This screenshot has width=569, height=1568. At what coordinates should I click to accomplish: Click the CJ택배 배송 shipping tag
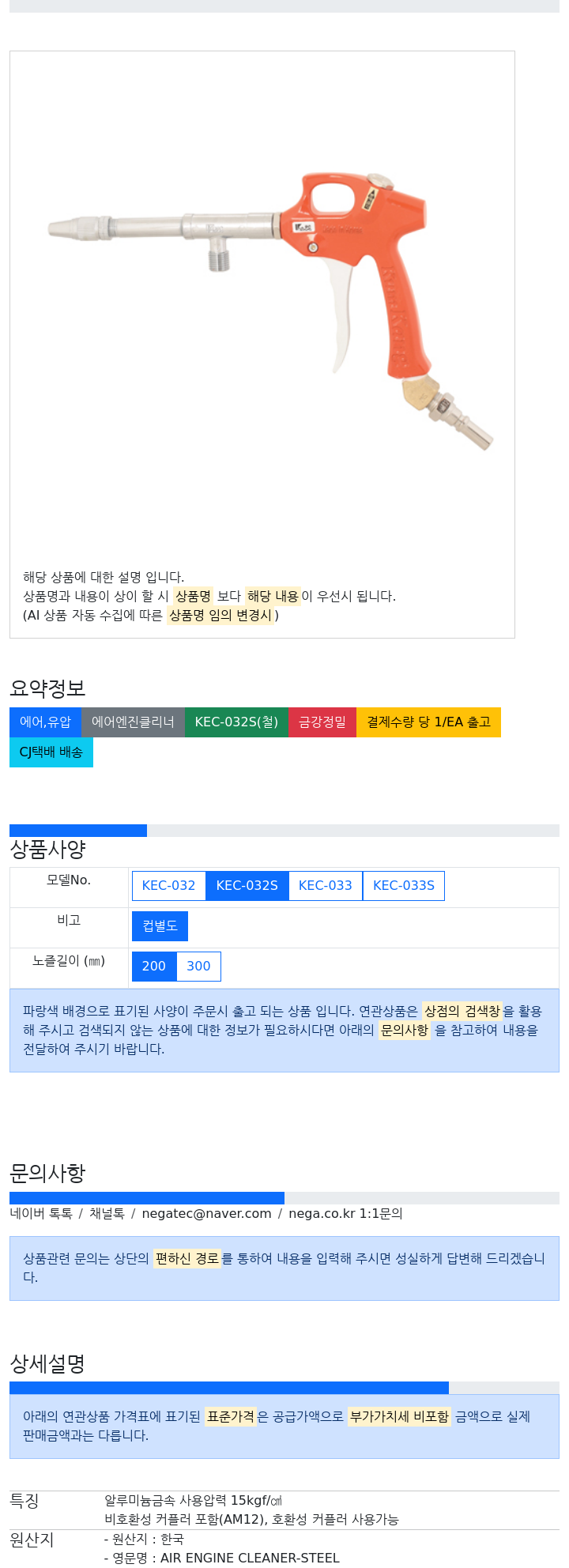51,752
